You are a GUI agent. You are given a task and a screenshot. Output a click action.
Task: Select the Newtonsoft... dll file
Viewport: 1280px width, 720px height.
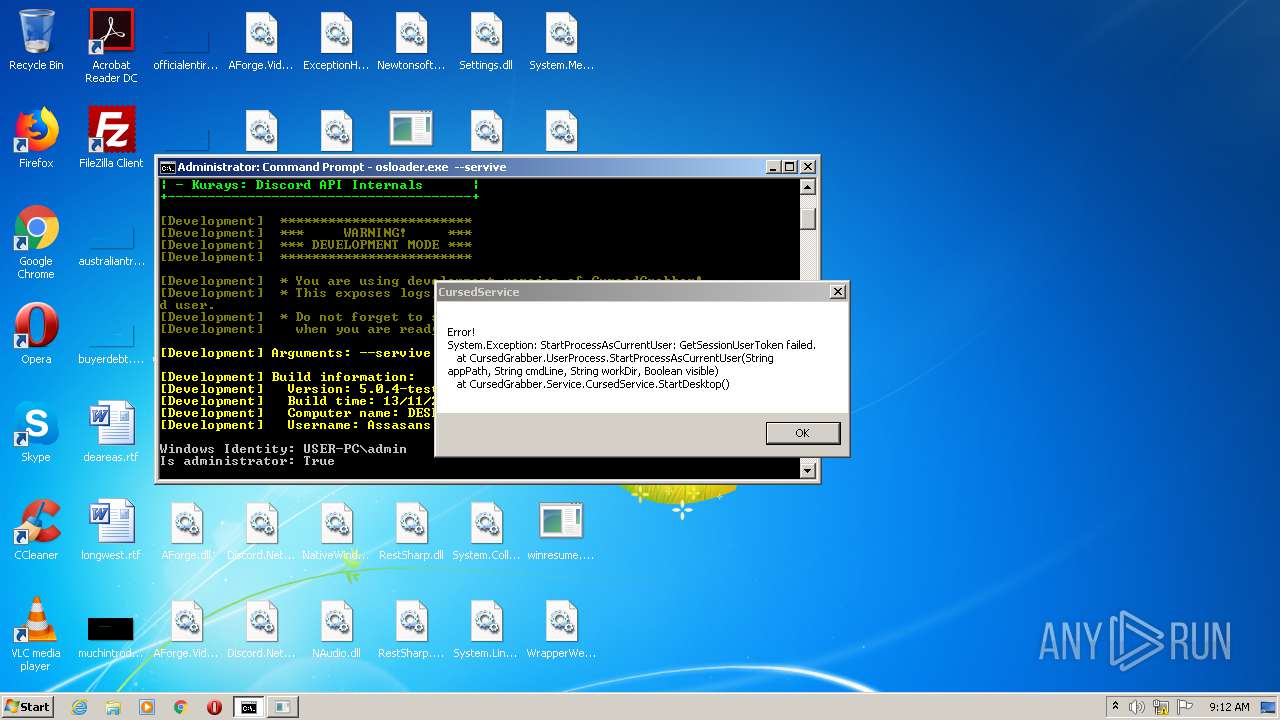point(411,42)
